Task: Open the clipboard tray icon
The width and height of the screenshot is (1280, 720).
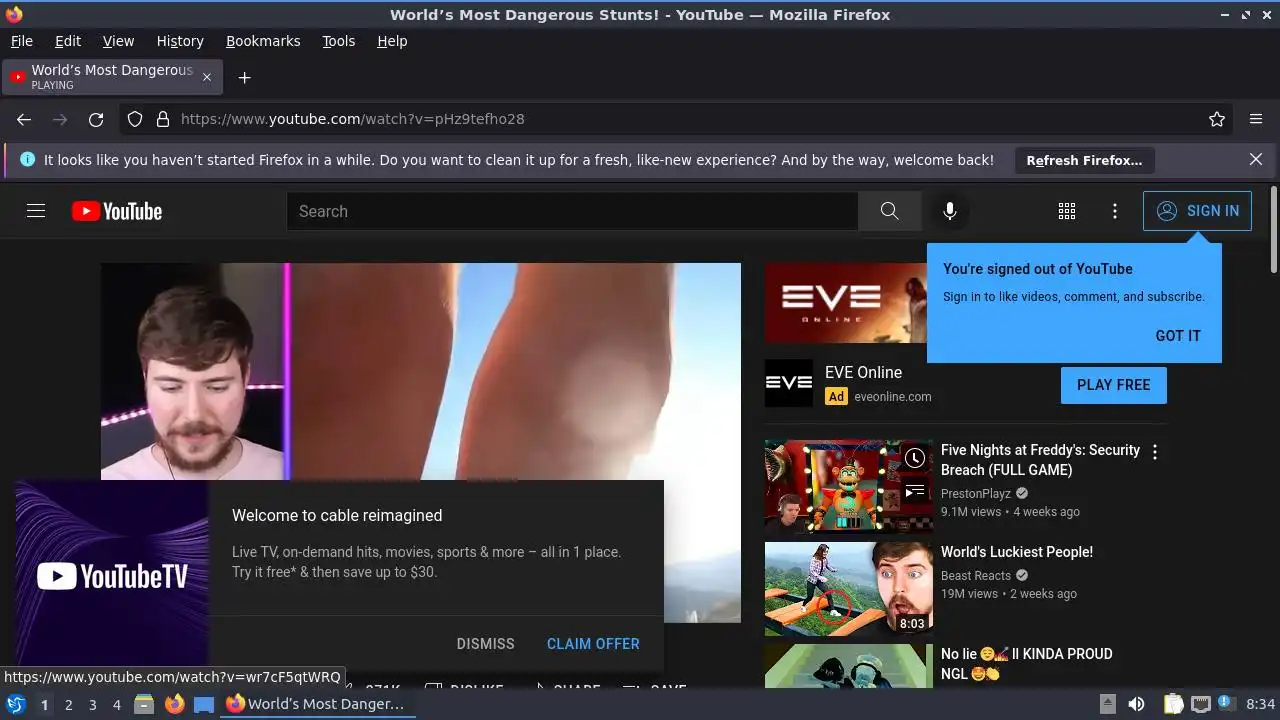Action: click(x=1174, y=704)
